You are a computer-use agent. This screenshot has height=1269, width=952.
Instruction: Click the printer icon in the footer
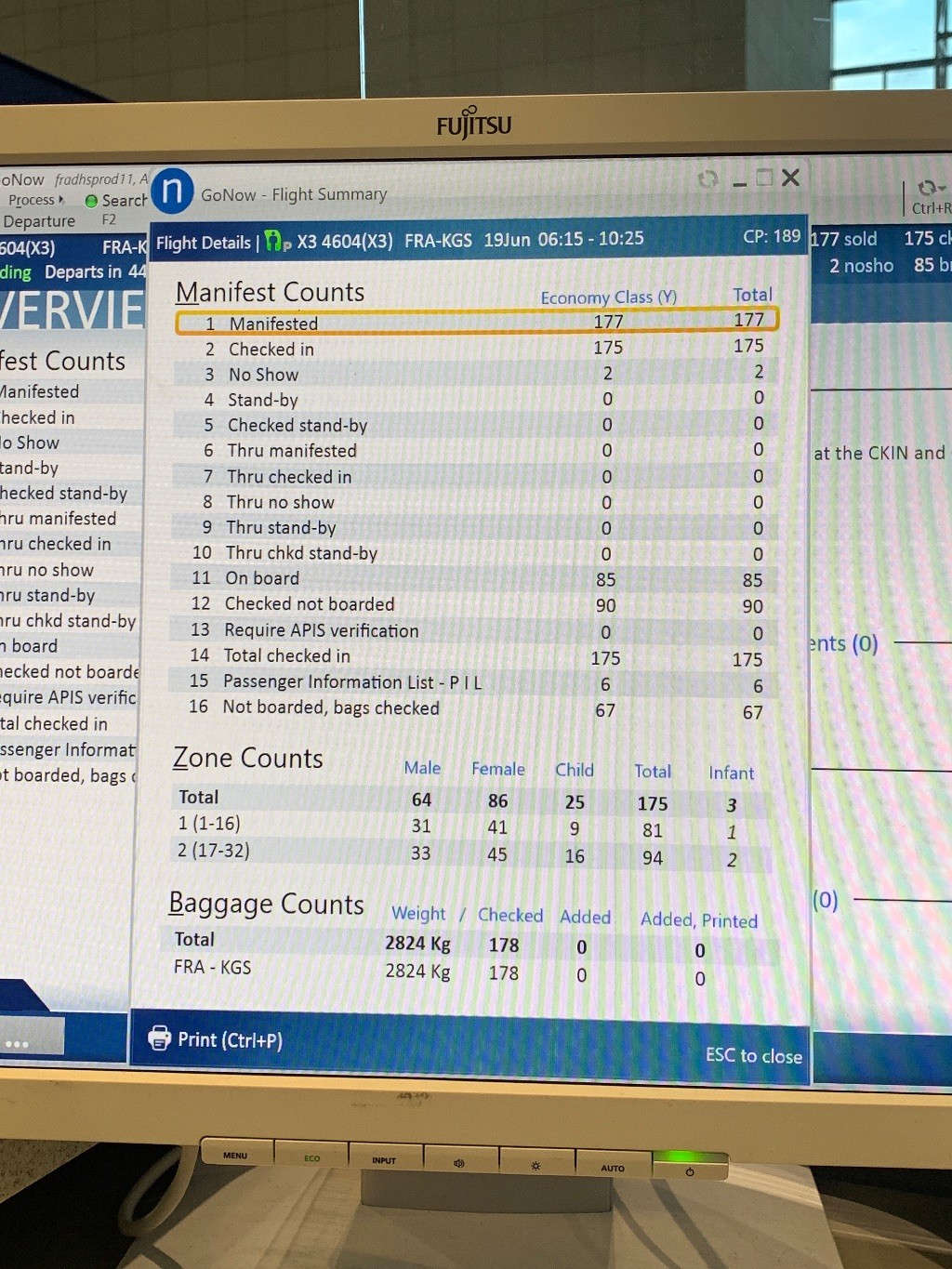[x=160, y=1038]
